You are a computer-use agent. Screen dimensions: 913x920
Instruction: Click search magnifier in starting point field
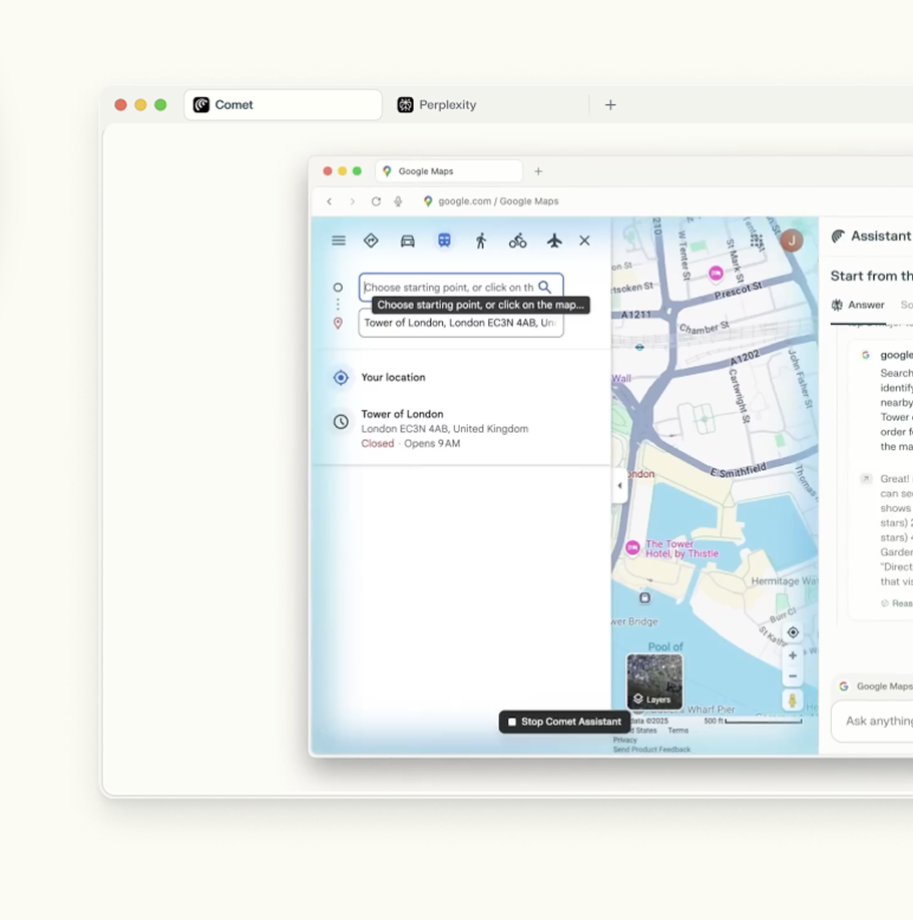tap(545, 287)
